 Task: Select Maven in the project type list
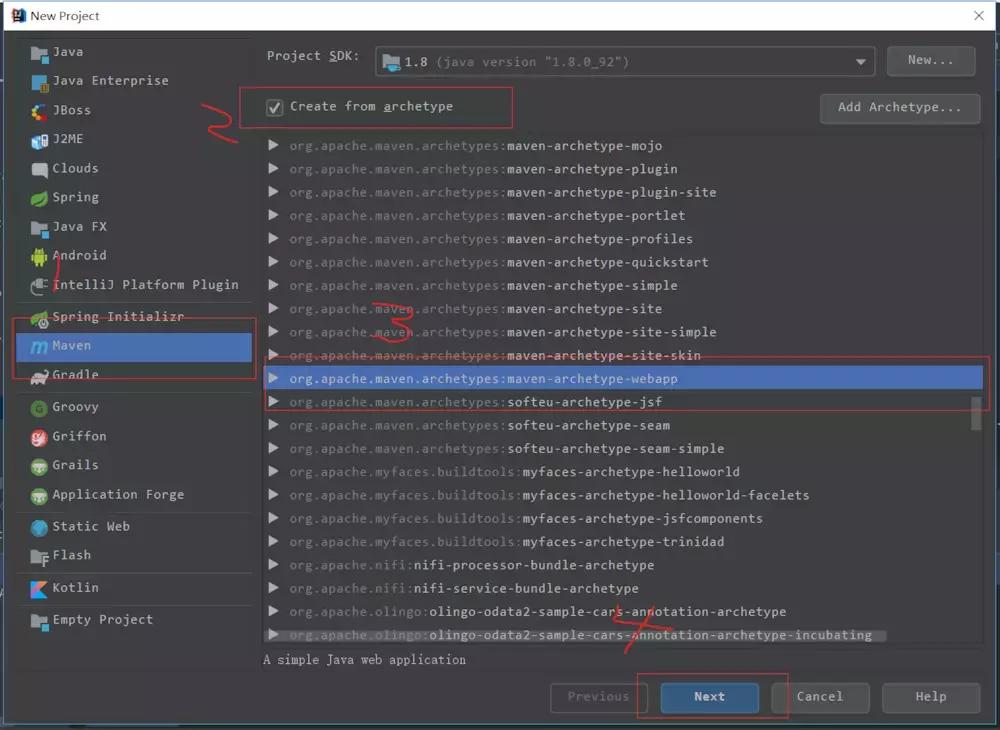[x=134, y=346]
